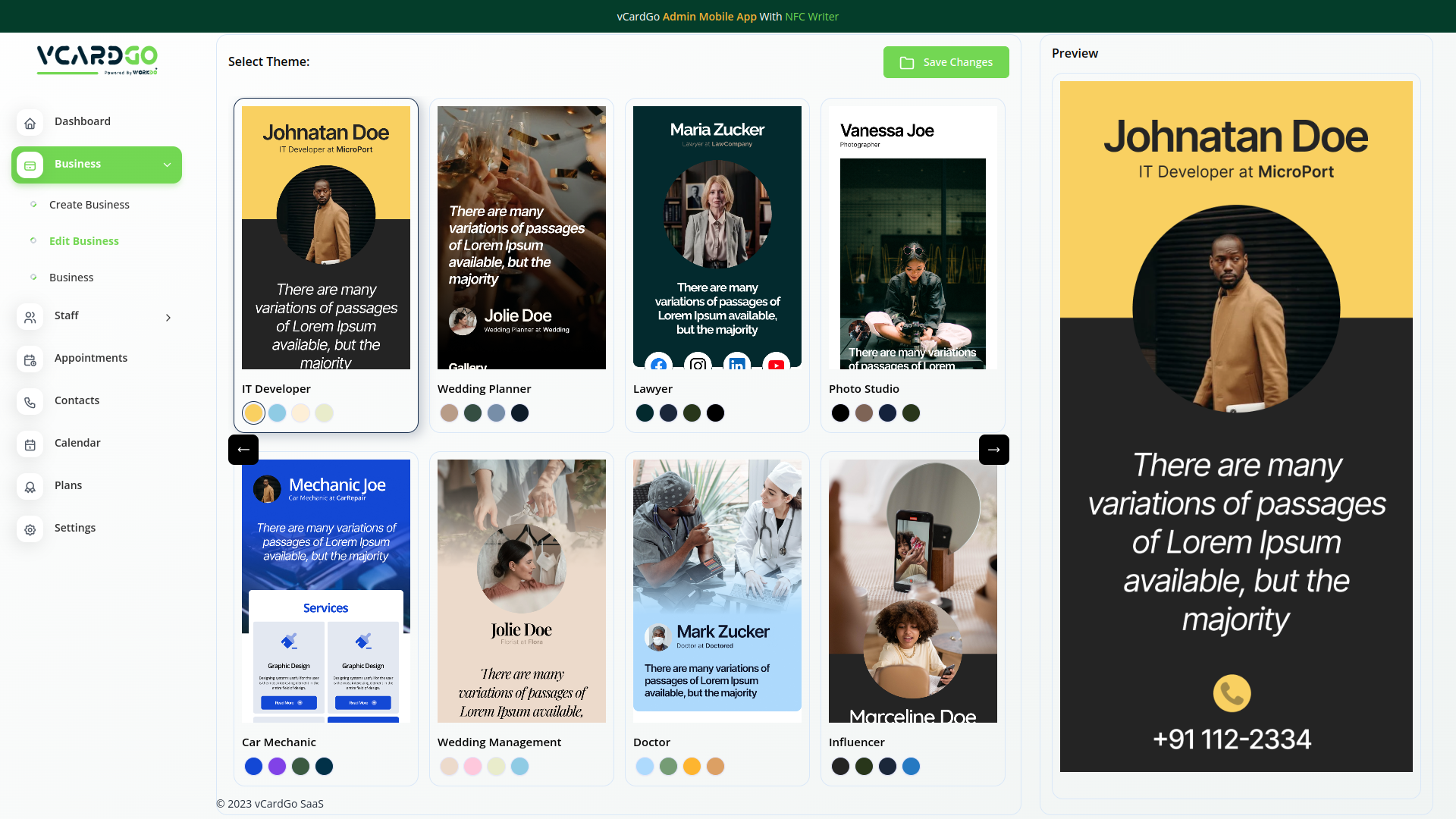
Task: Click the yellow phone icon in preview
Action: [x=1232, y=693]
